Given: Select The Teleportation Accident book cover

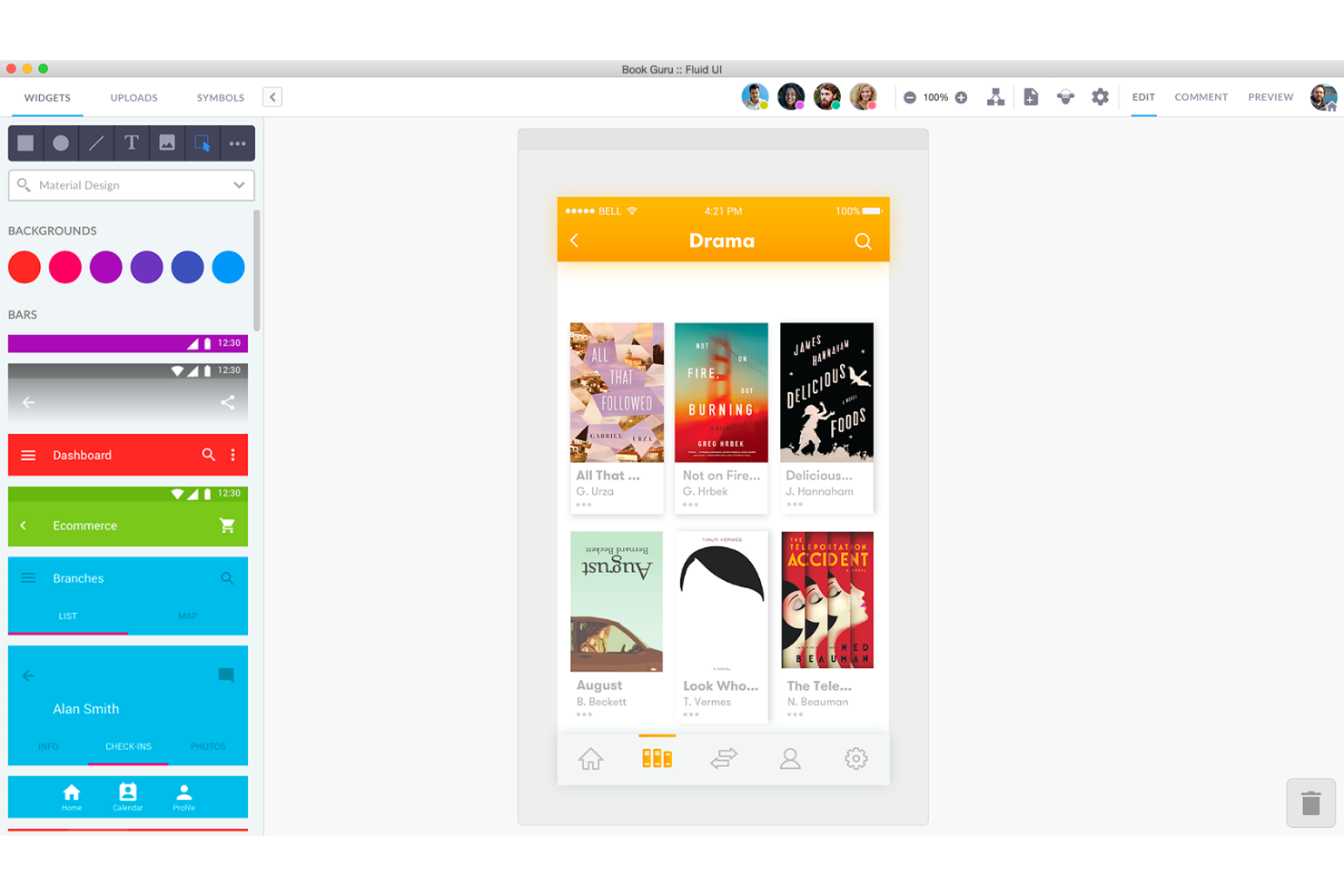Looking at the screenshot, I should click(827, 600).
